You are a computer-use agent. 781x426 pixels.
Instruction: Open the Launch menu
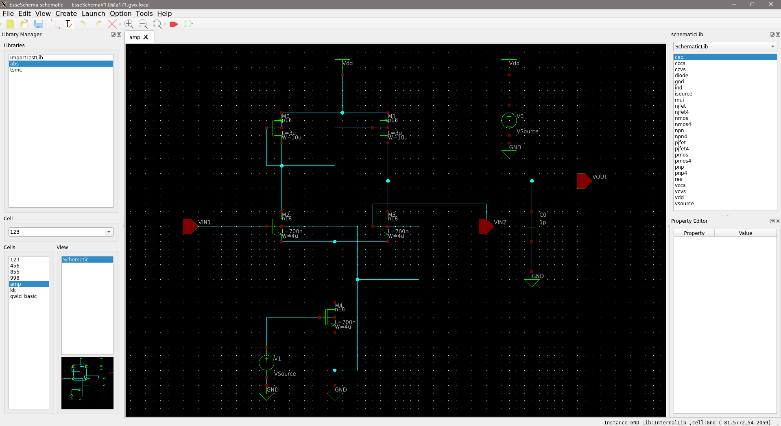pyautogui.click(x=92, y=13)
